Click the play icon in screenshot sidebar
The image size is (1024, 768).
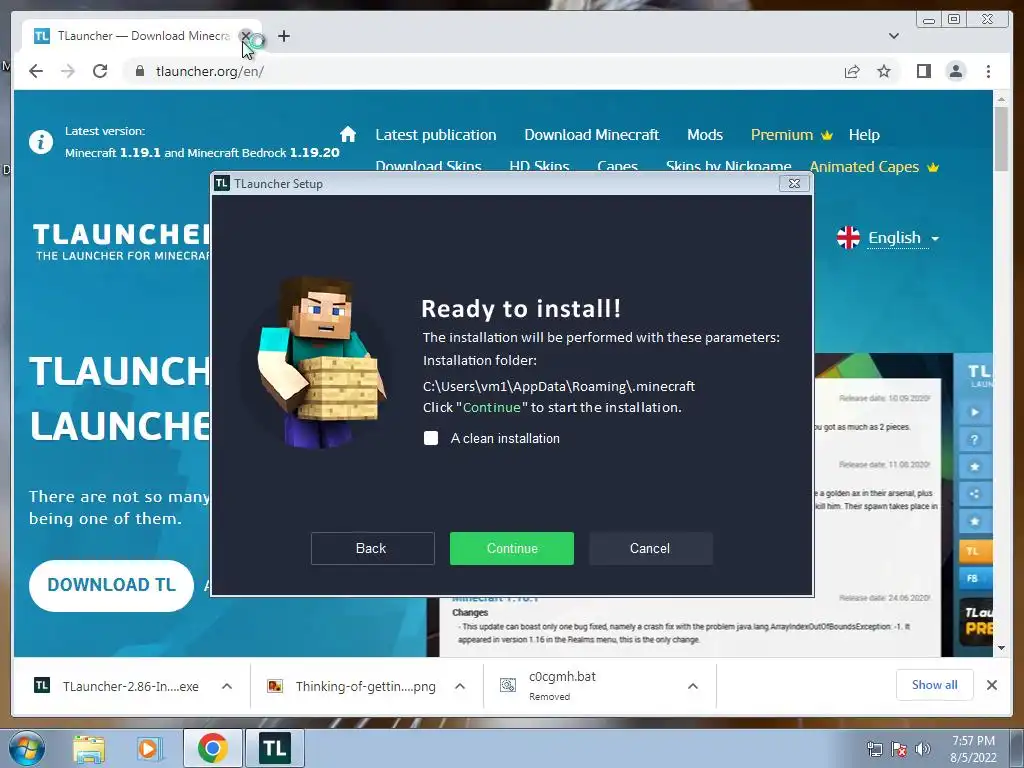click(974, 412)
